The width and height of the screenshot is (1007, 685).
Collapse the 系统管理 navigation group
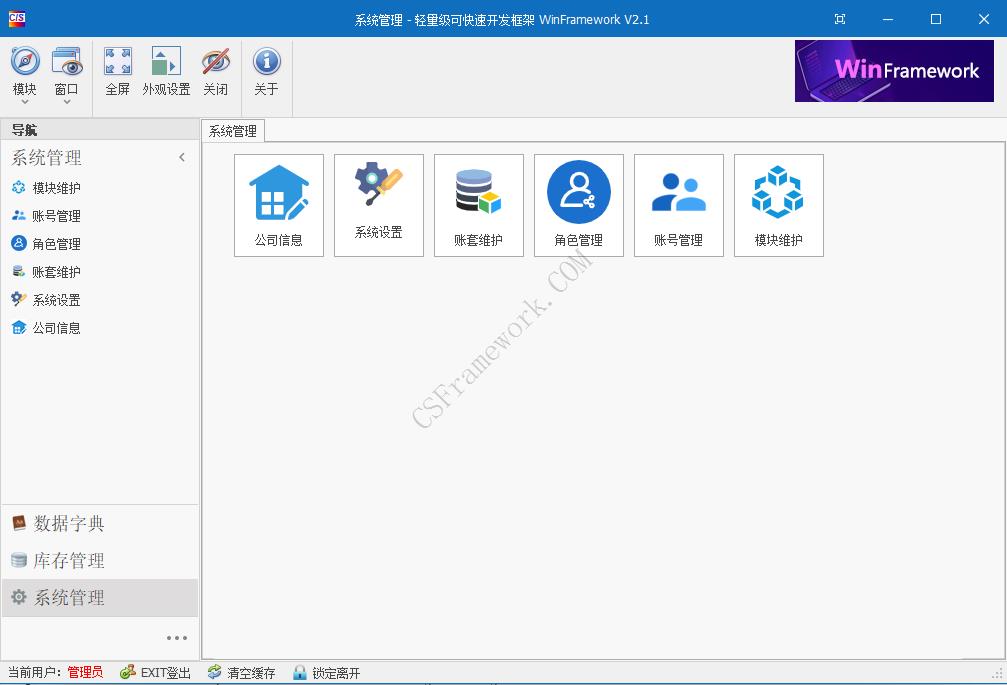pos(182,157)
